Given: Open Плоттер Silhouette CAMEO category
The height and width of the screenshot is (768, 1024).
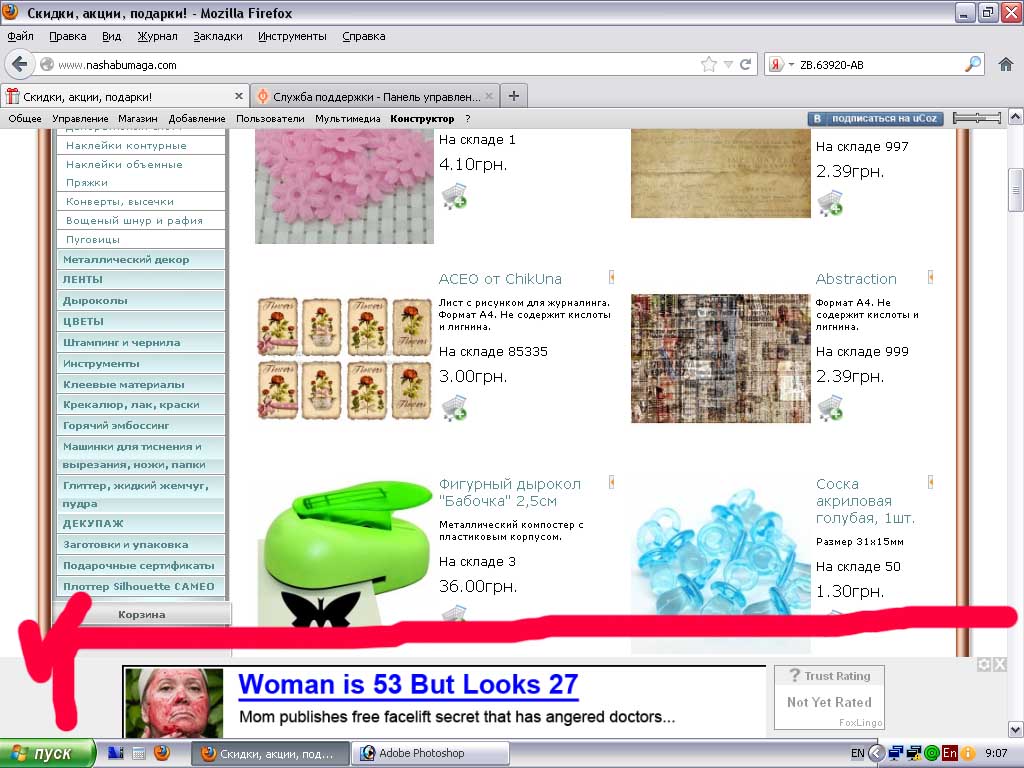Looking at the screenshot, I should [142, 586].
